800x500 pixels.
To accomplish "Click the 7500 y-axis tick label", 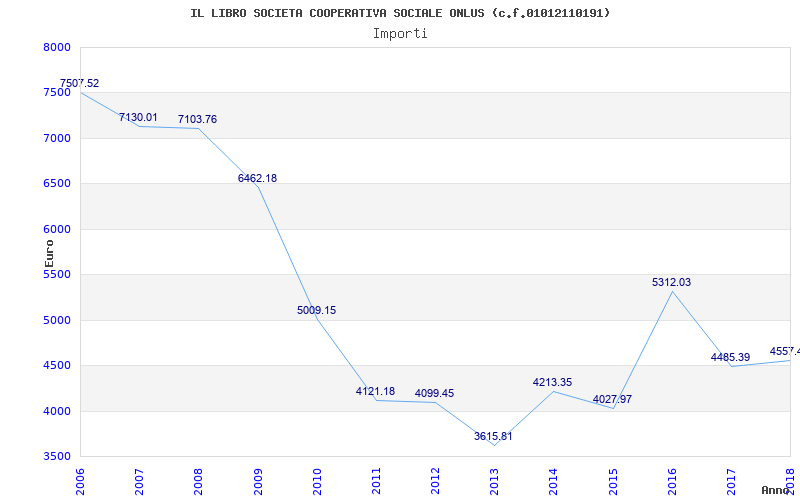I will (x=57, y=93).
